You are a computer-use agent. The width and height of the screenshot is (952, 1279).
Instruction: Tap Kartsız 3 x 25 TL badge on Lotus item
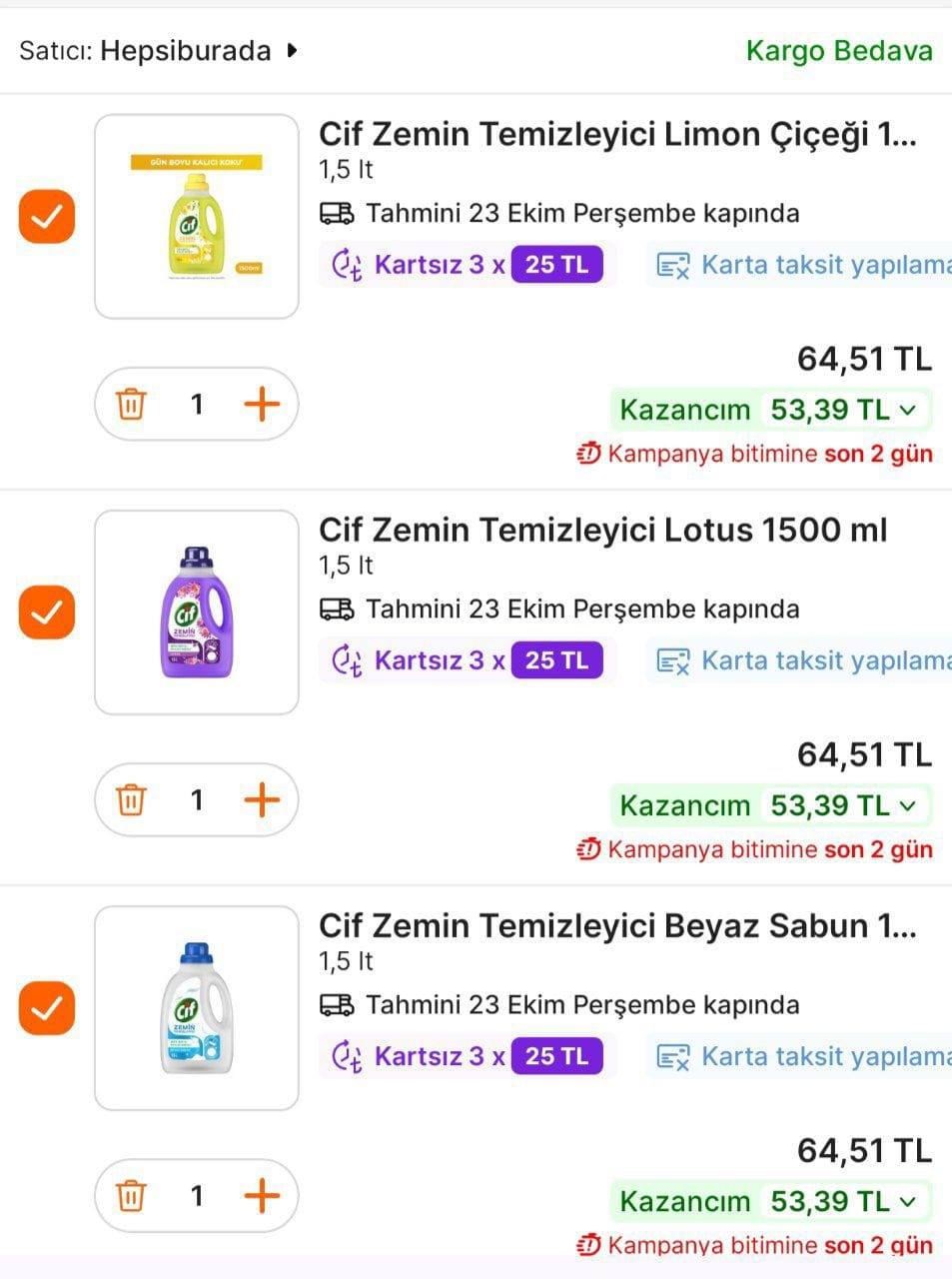point(467,660)
